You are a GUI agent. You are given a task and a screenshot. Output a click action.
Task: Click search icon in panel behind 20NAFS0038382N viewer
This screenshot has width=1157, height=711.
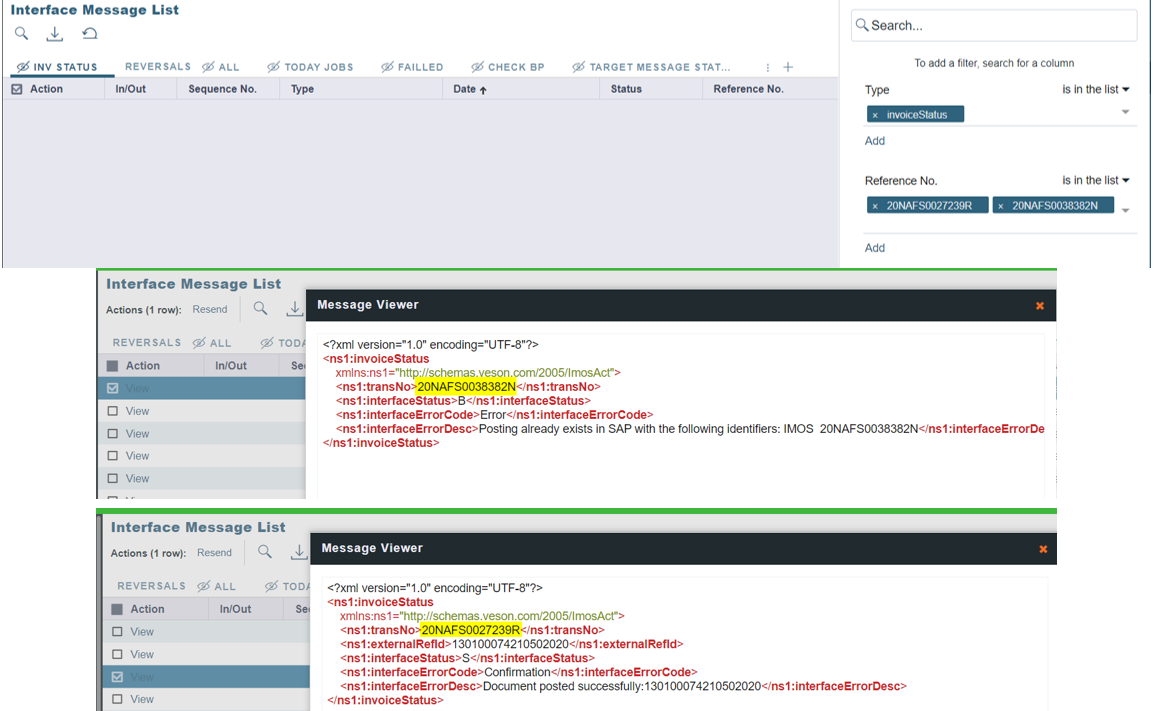click(x=260, y=308)
